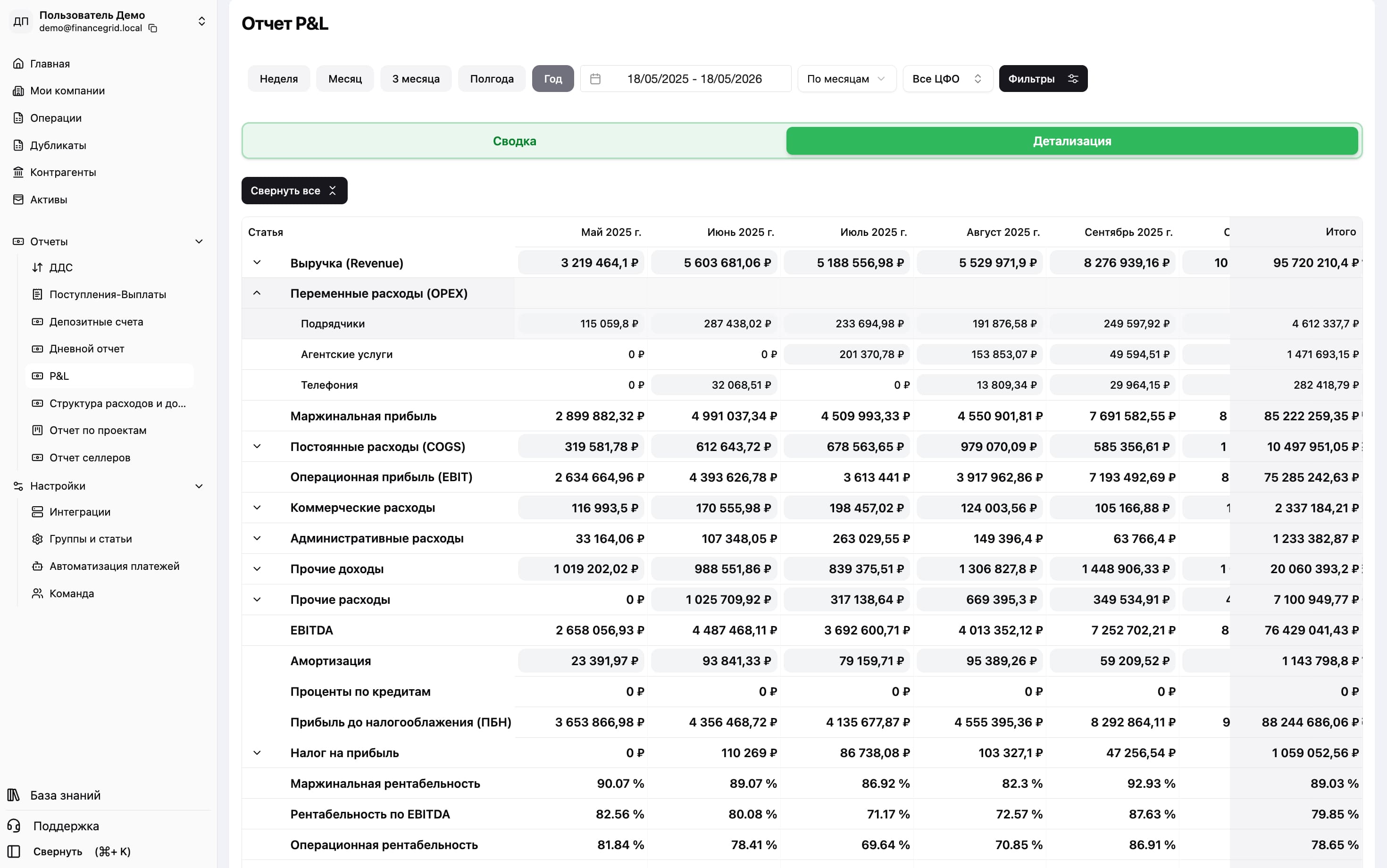The image size is (1387, 868).
Task: Switch to the Сводка tab
Action: [514, 141]
